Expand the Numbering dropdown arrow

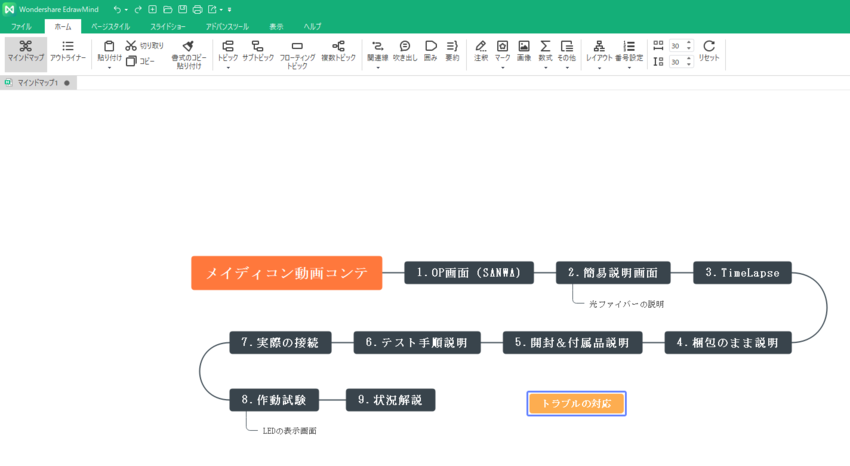629,68
